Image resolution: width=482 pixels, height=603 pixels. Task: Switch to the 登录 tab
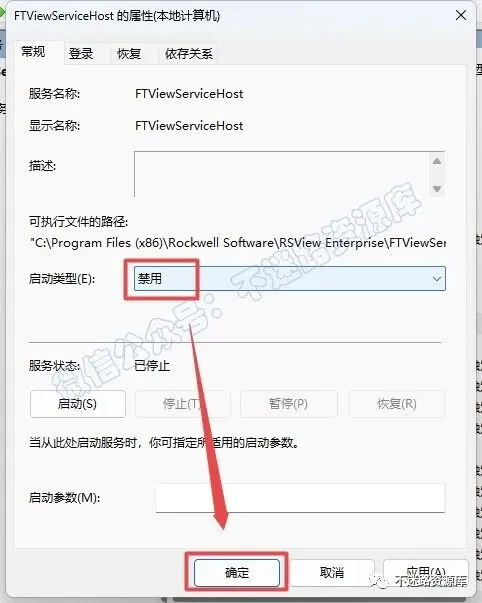click(x=81, y=53)
